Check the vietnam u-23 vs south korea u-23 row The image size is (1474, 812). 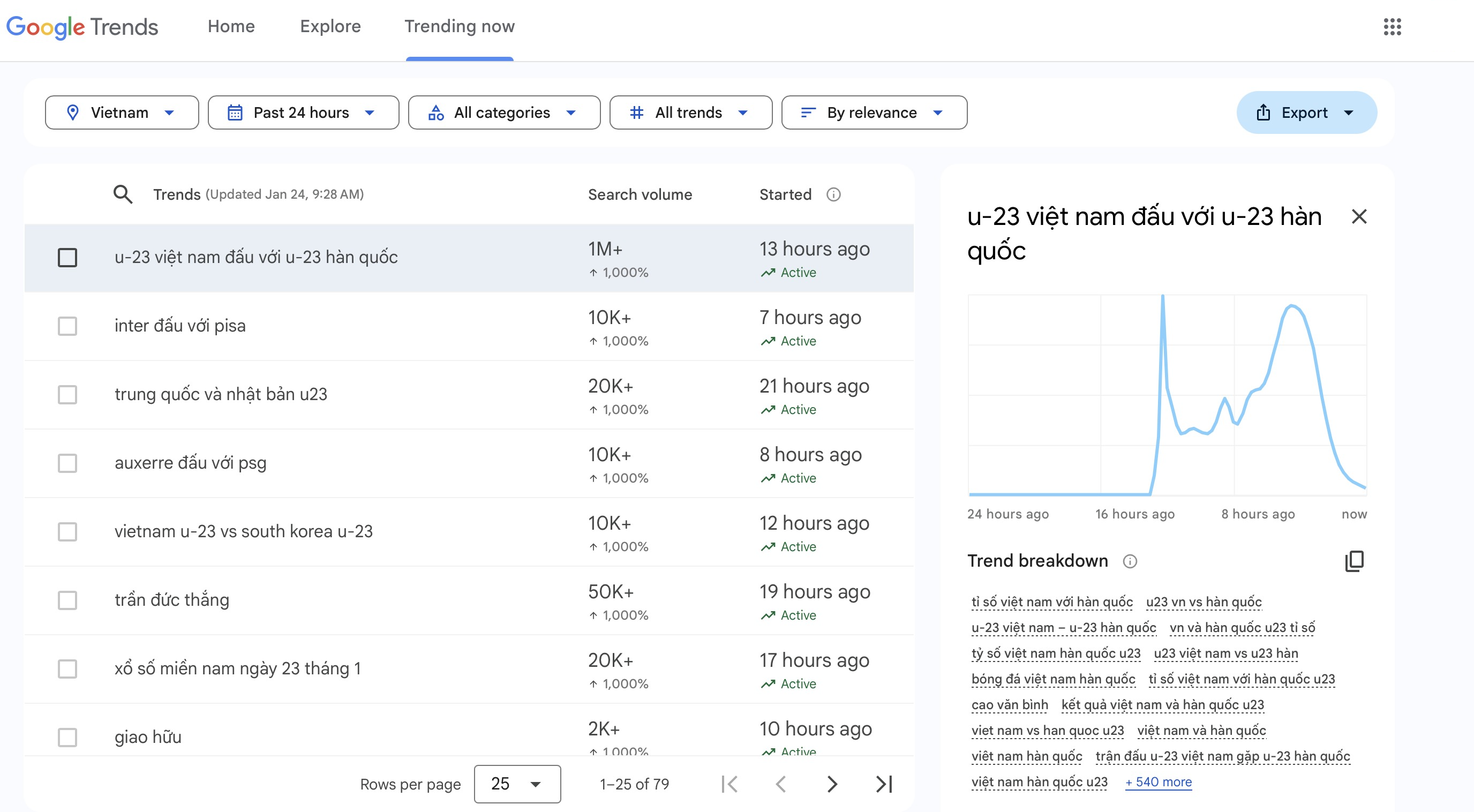67,532
